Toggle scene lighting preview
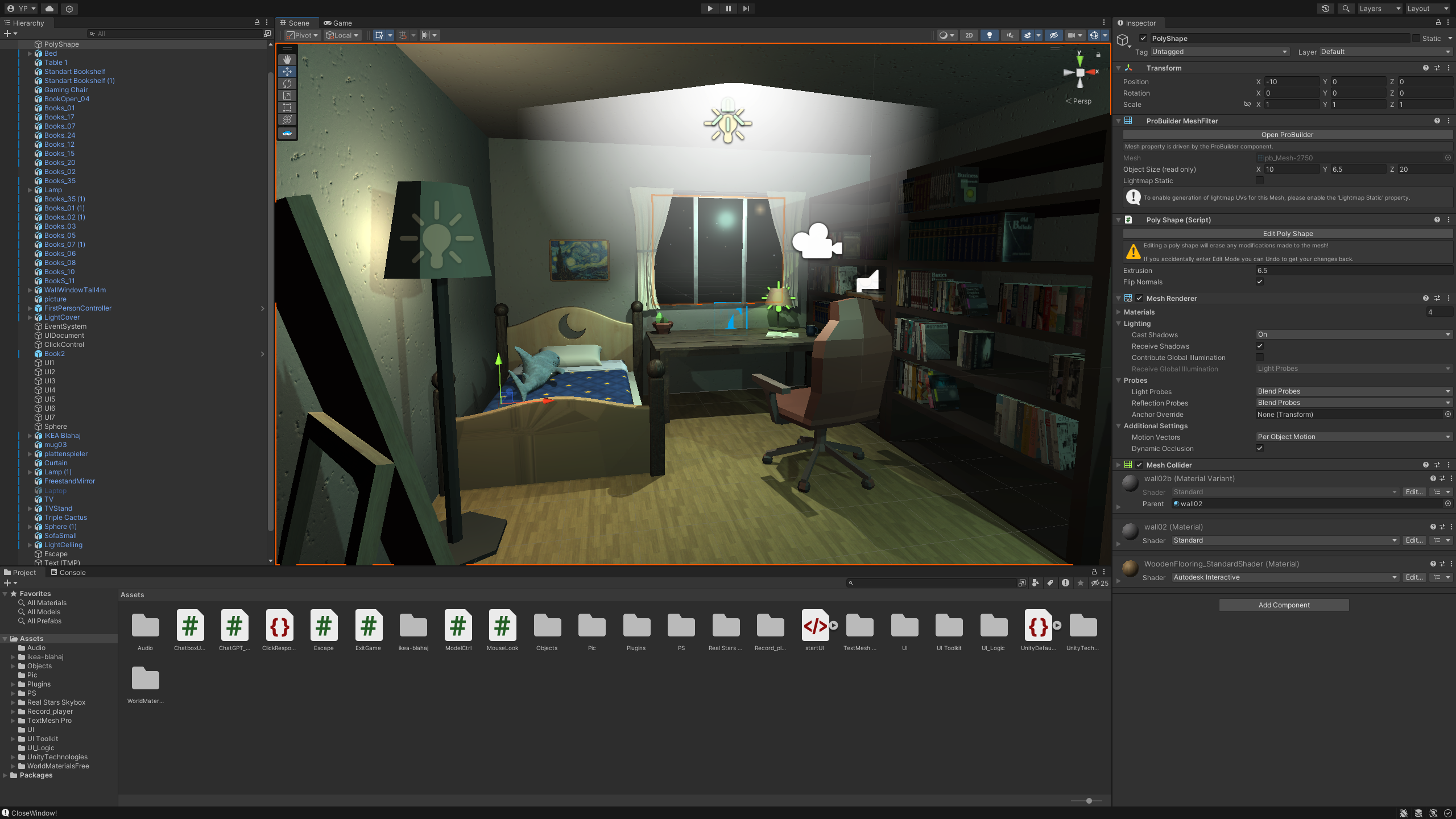Image resolution: width=1456 pixels, height=819 pixels. point(989,35)
